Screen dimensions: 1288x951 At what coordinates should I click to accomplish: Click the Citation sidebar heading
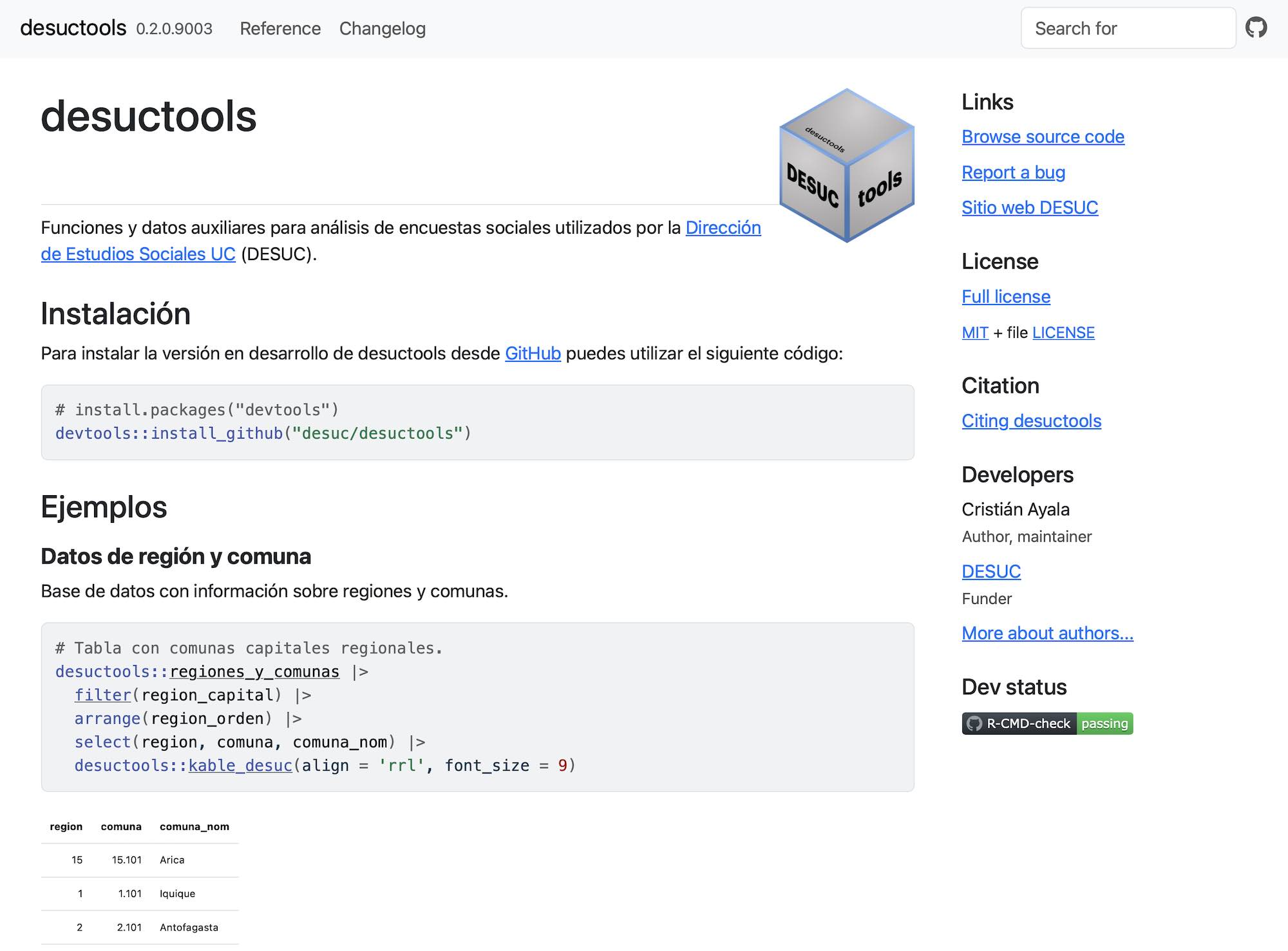(1001, 386)
